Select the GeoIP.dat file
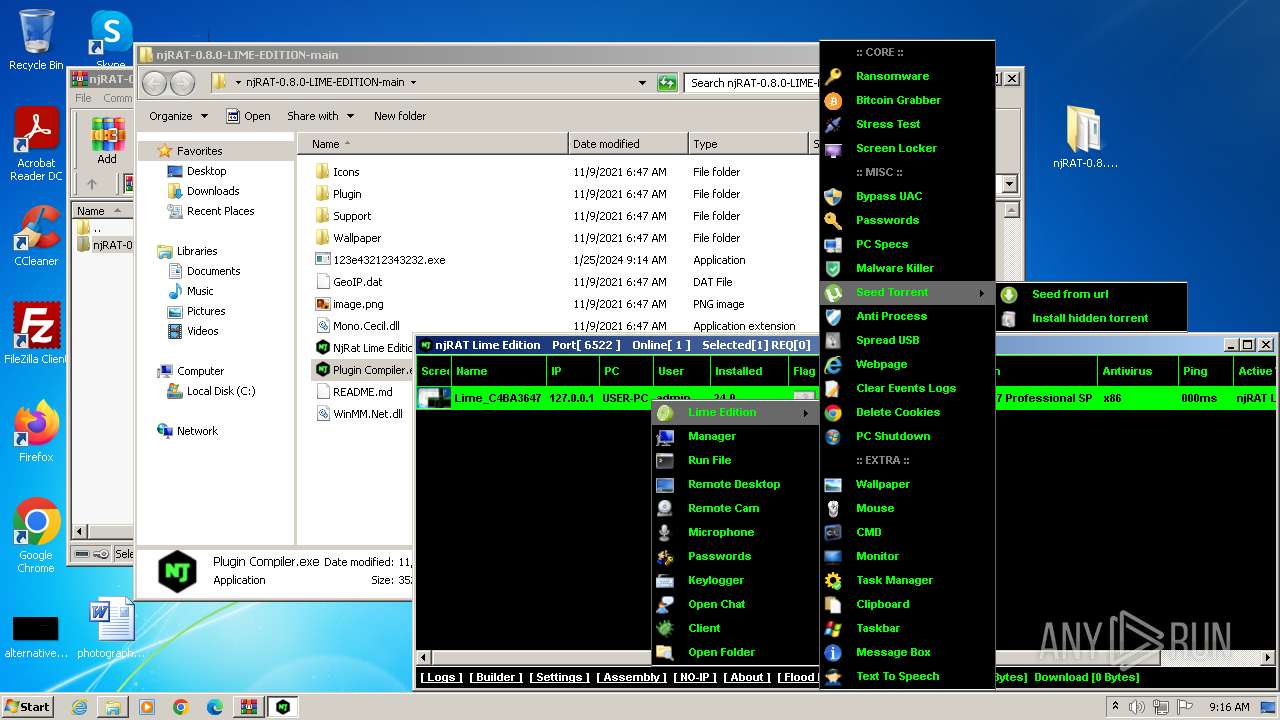The image size is (1280, 720). pyautogui.click(x=357, y=282)
